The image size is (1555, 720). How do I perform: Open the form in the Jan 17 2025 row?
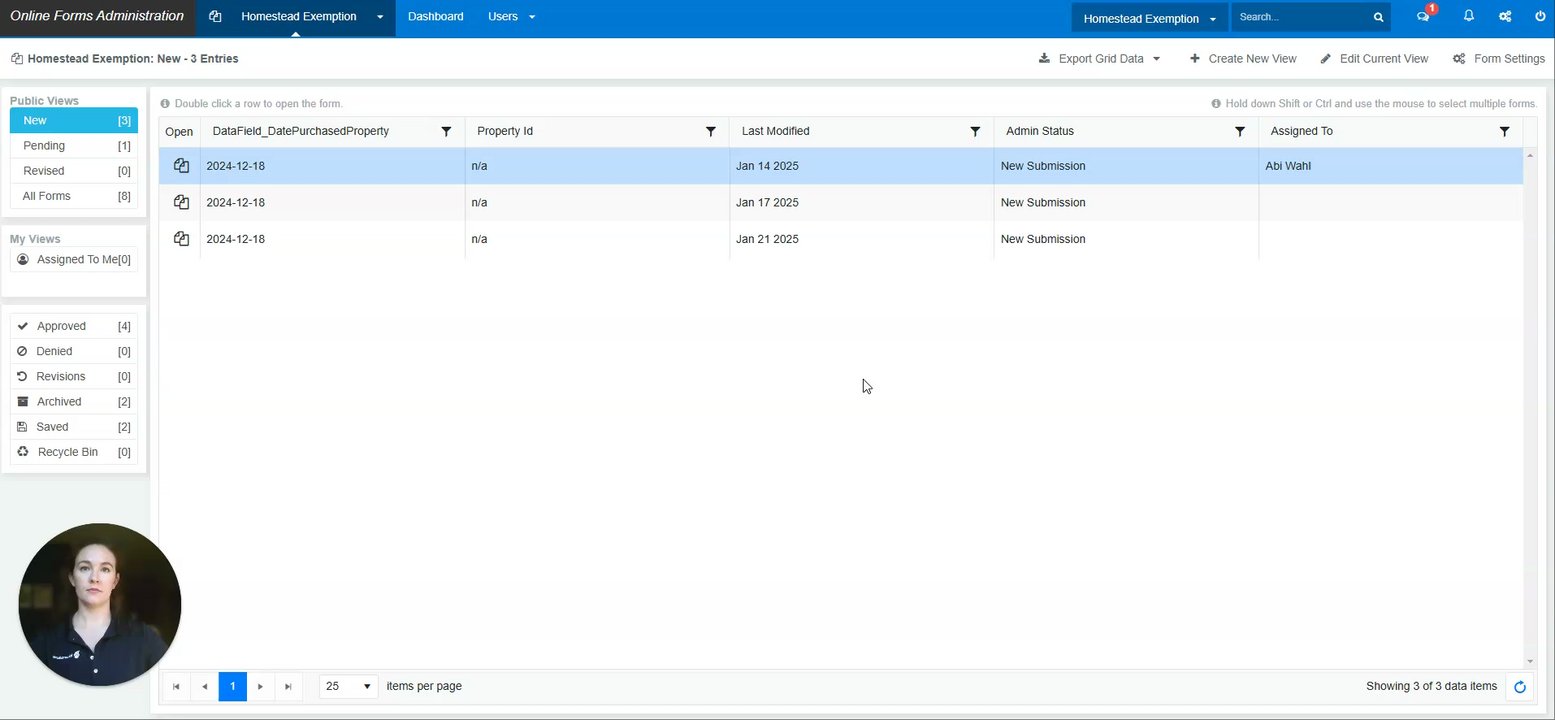click(x=181, y=202)
